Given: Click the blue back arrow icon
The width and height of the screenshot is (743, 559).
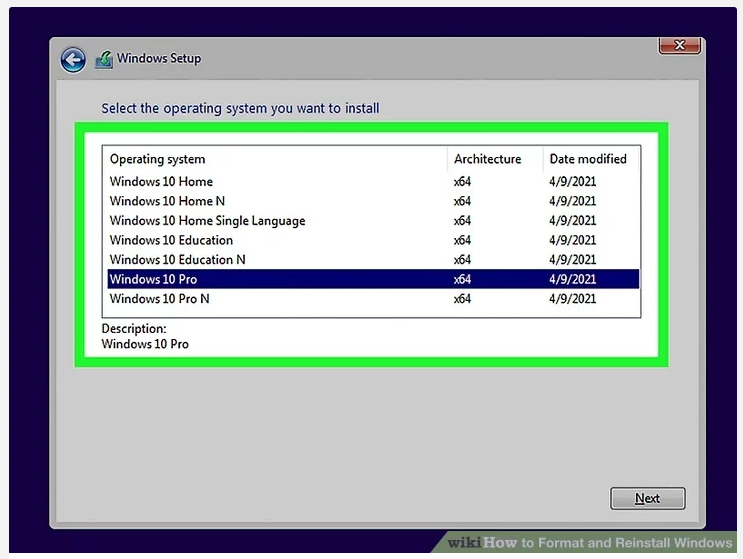Looking at the screenshot, I should [73, 60].
